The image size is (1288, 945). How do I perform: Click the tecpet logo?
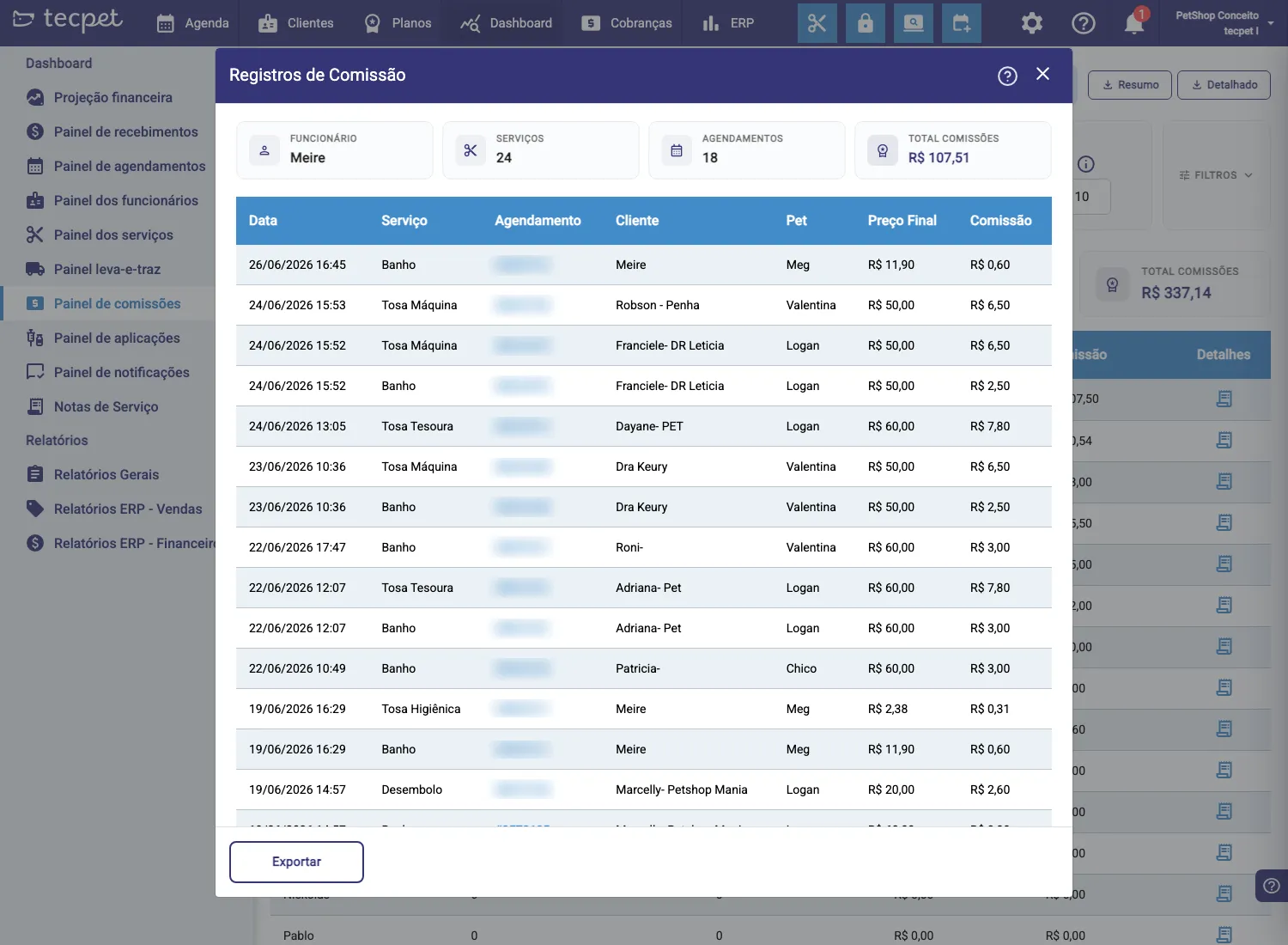point(67,20)
